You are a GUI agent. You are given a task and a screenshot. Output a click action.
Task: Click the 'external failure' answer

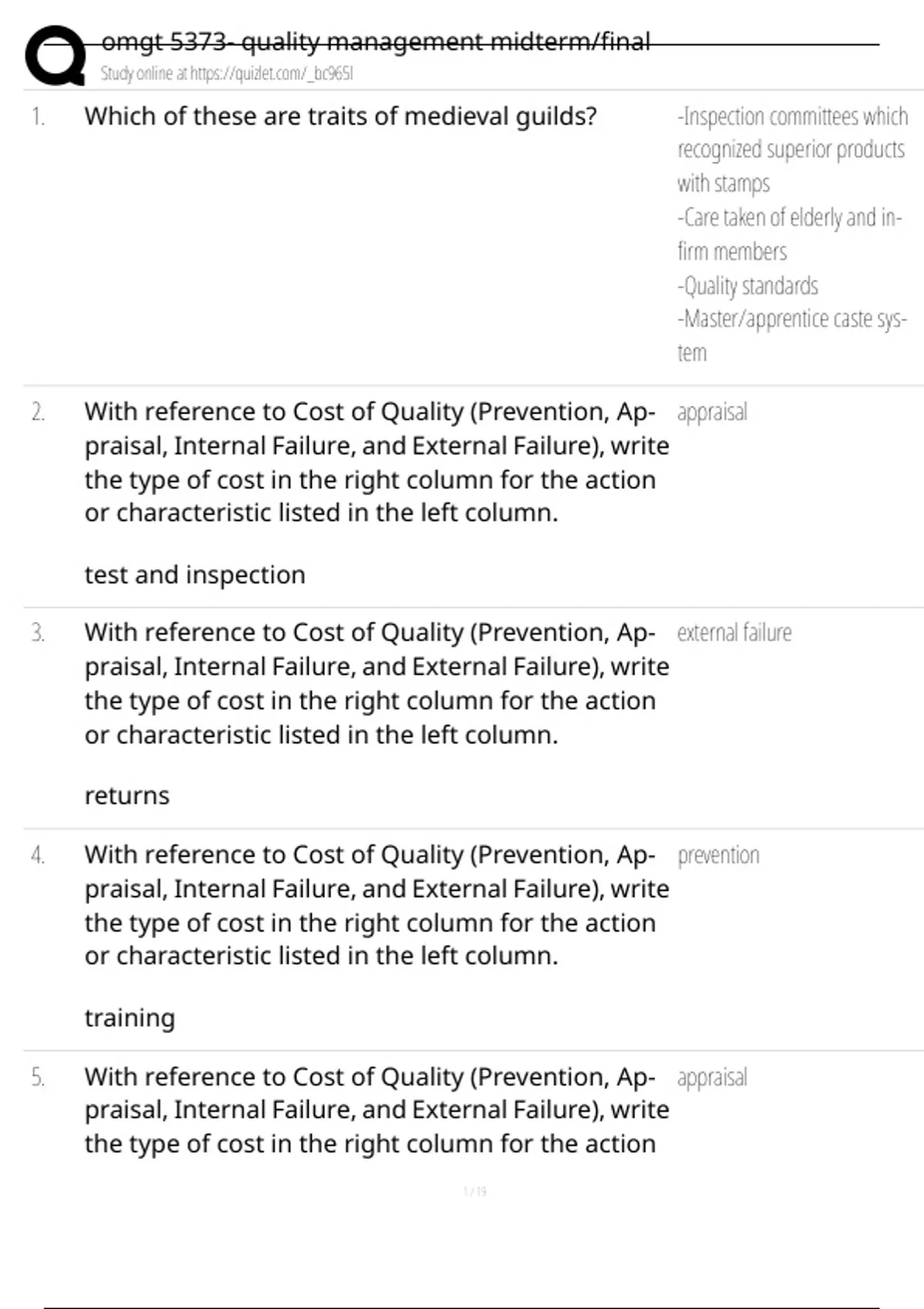point(735,633)
